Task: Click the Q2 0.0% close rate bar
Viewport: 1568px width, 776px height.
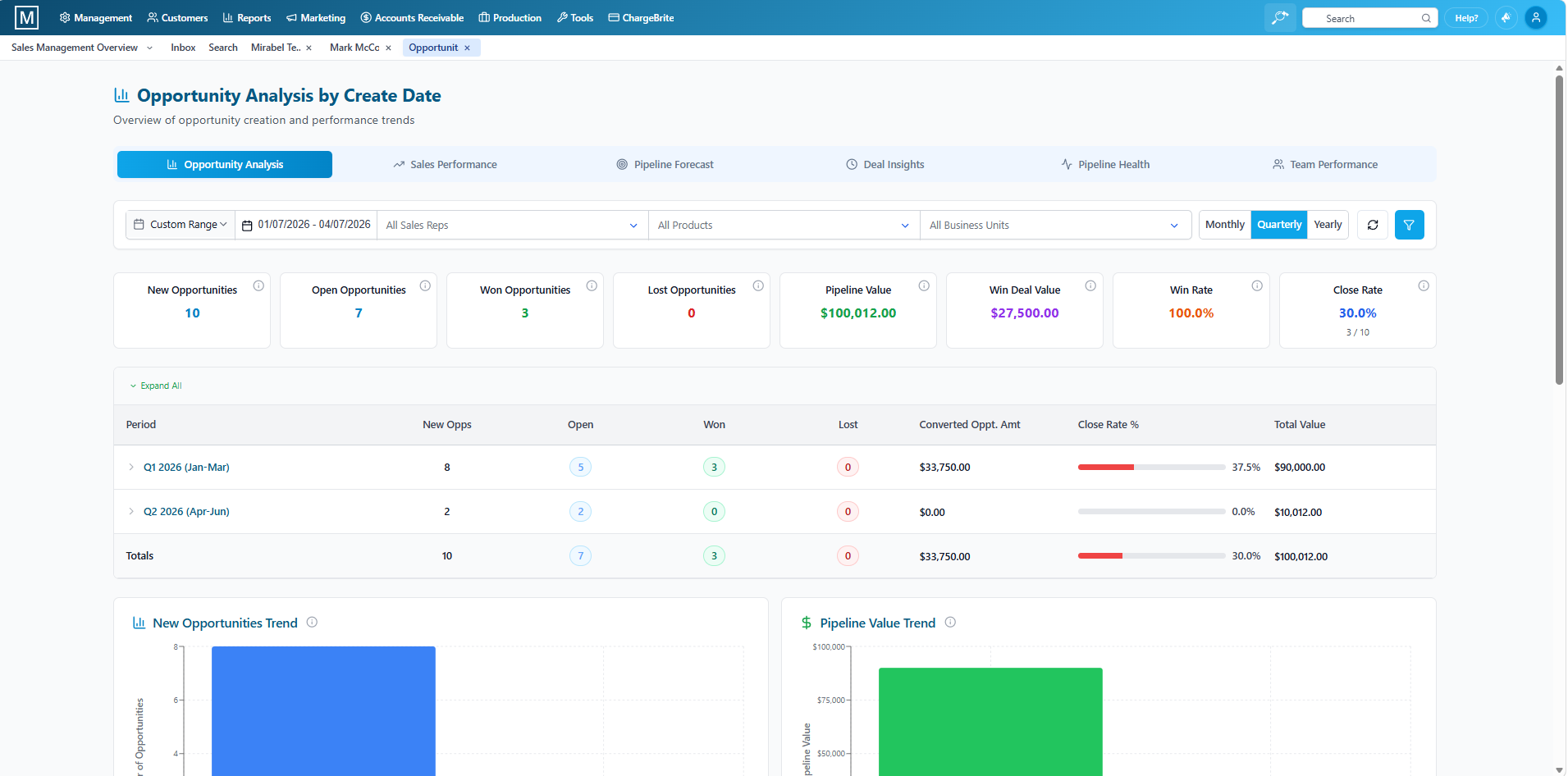Action: coord(1151,511)
